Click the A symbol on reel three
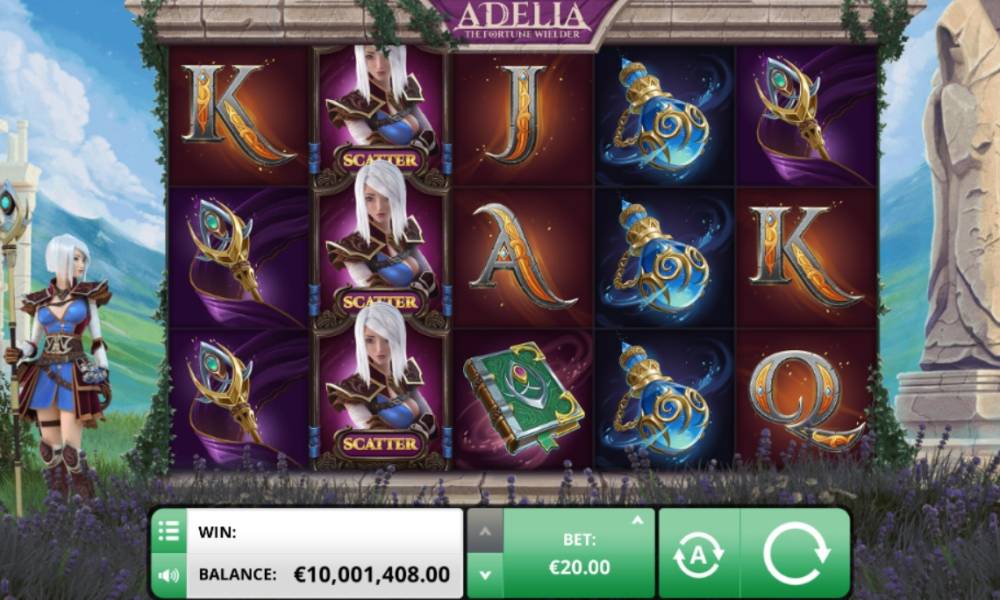The height and width of the screenshot is (600, 1000). click(522, 256)
